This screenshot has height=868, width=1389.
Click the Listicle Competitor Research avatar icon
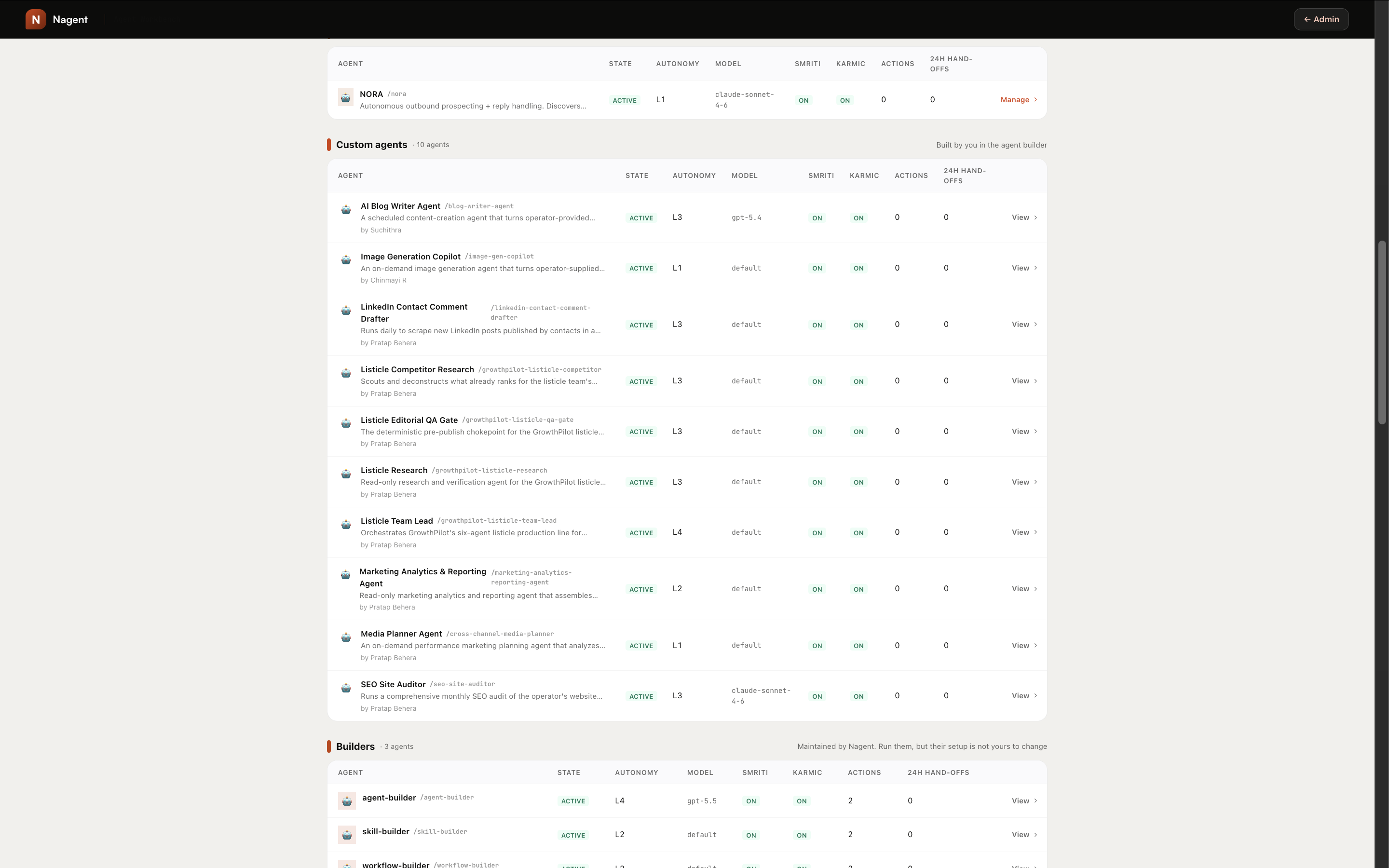(346, 373)
